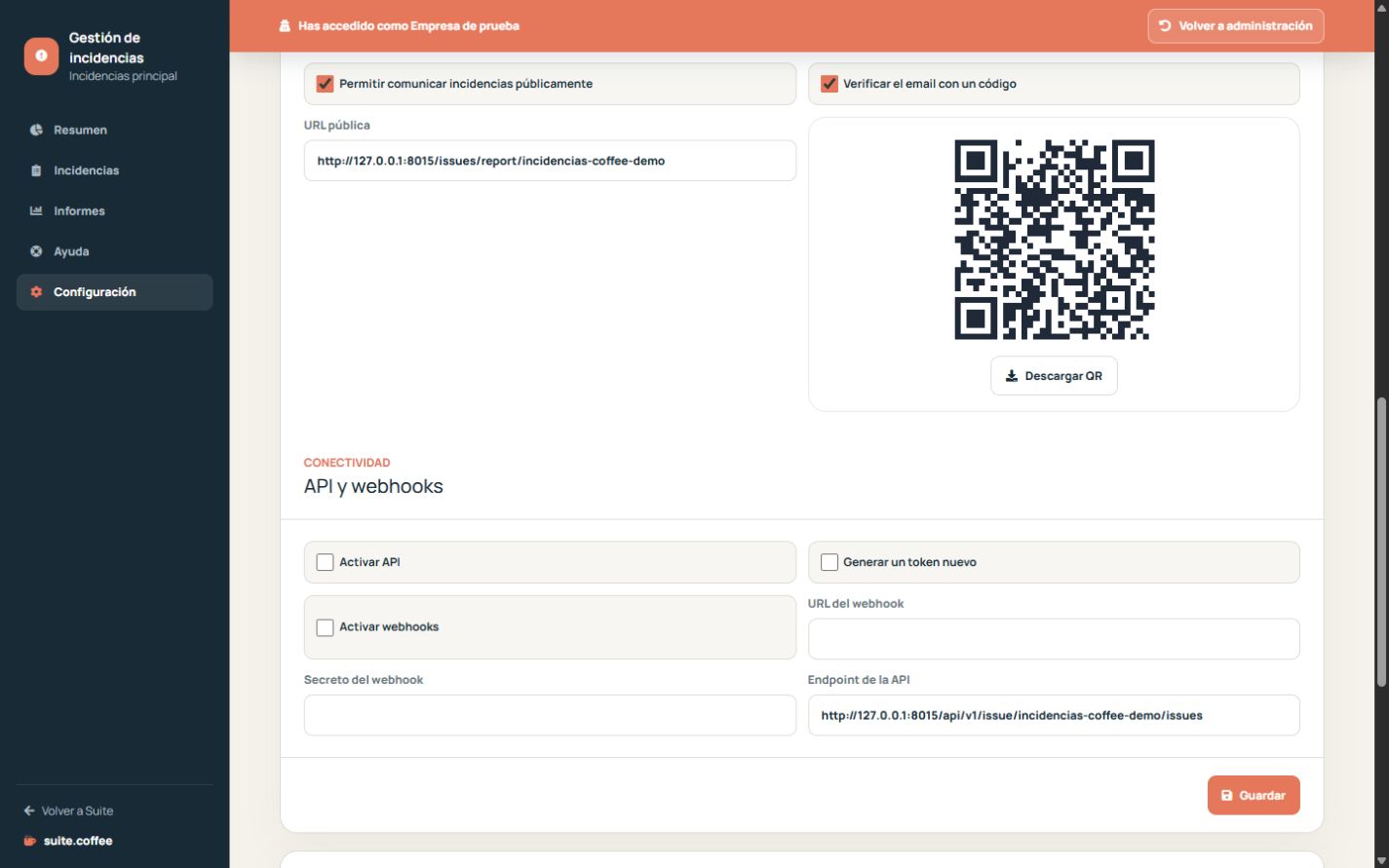Click the Configuración gear icon
Screen dimensions: 1389x868
tap(36, 292)
